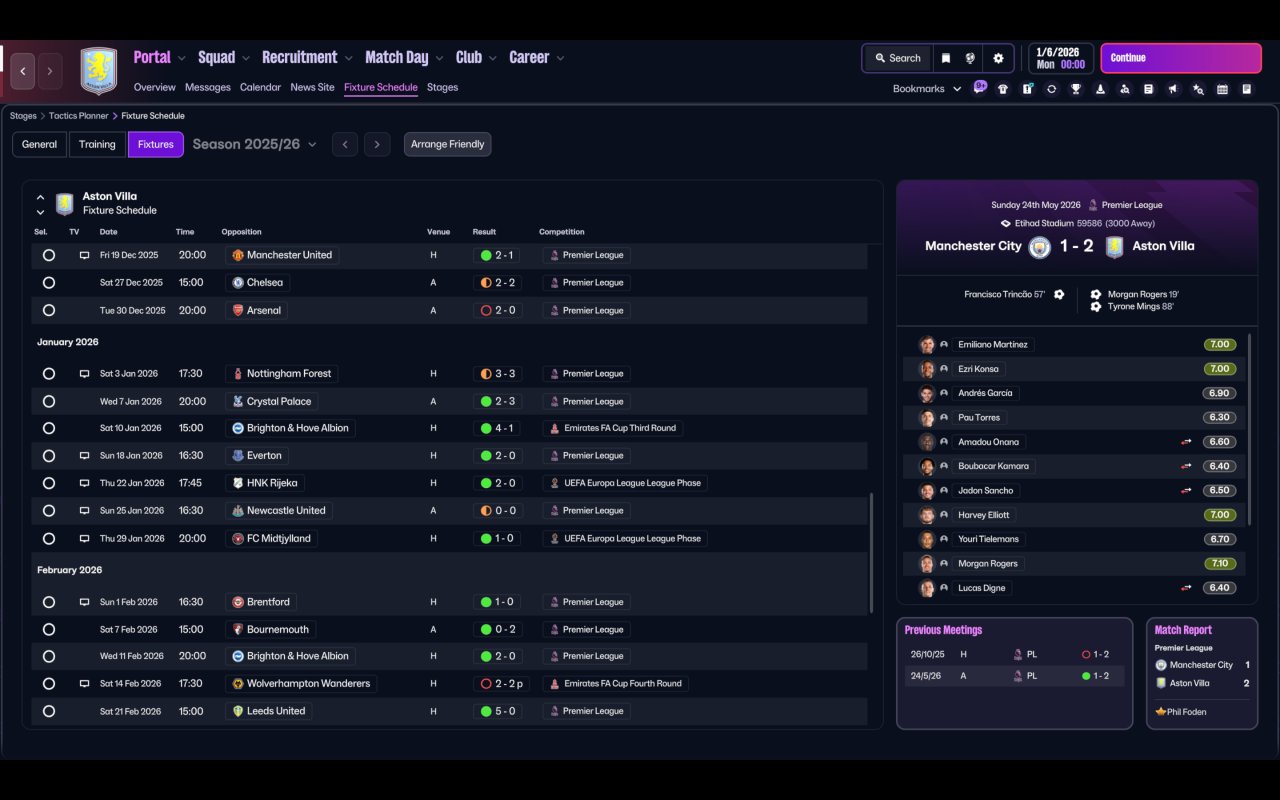Click Emiliano Martinez's player portrait

927,345
